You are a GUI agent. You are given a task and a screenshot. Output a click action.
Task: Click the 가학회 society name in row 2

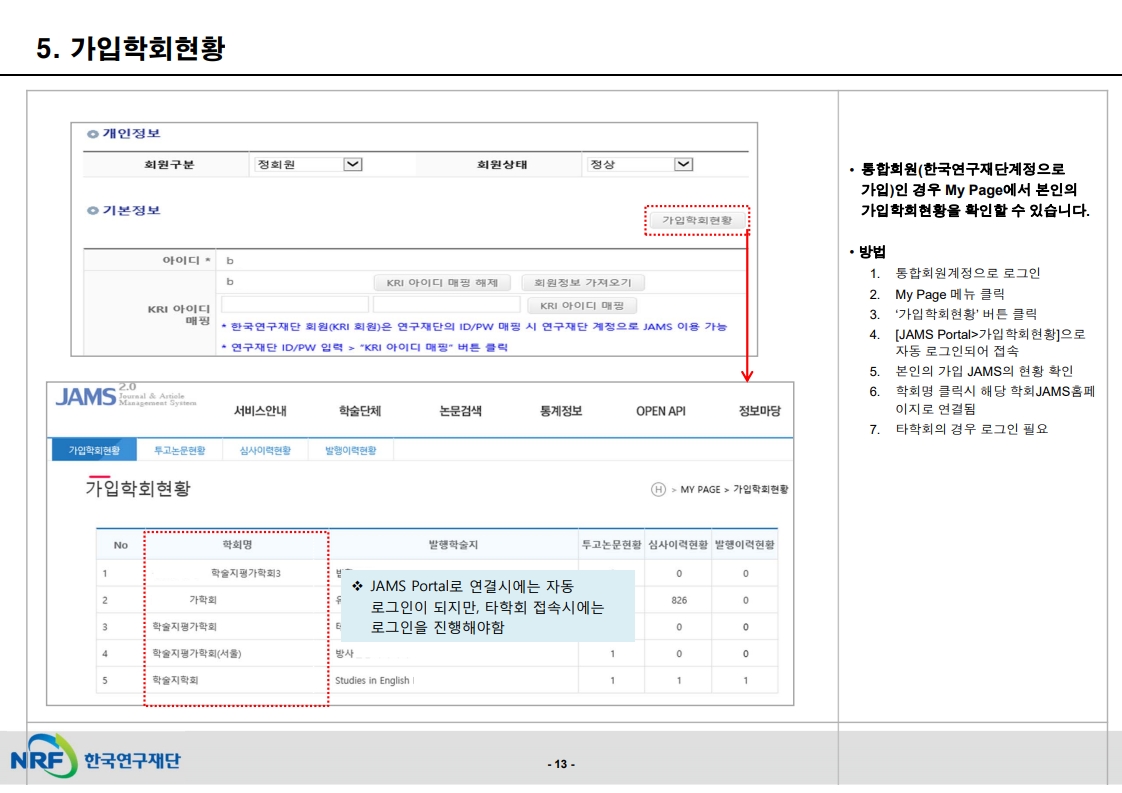tap(203, 600)
